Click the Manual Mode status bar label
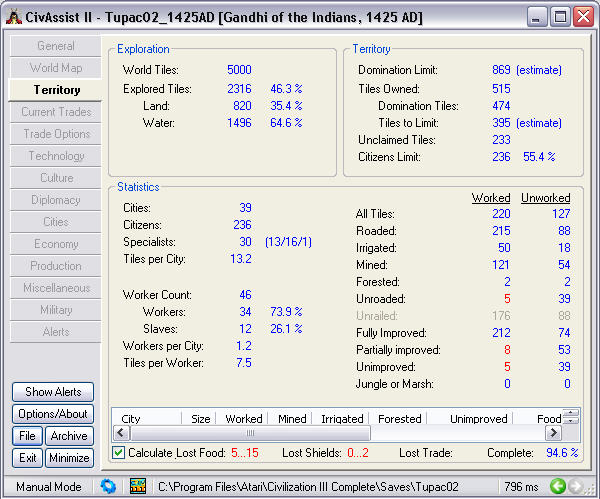Screen dimensions: 600x499 [x=49, y=487]
